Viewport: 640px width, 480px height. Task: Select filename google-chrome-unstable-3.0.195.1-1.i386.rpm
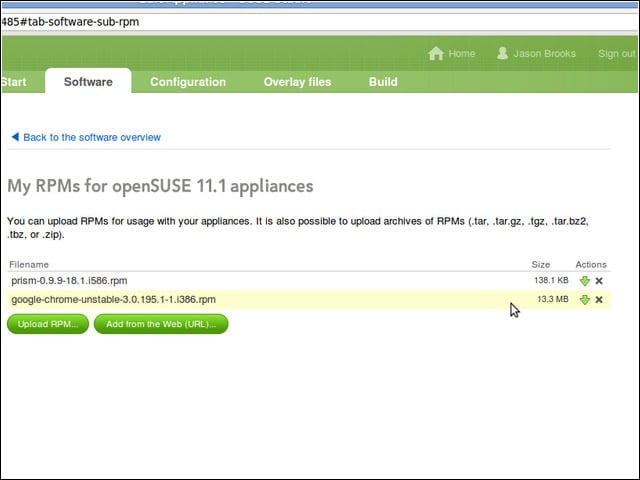click(113, 300)
